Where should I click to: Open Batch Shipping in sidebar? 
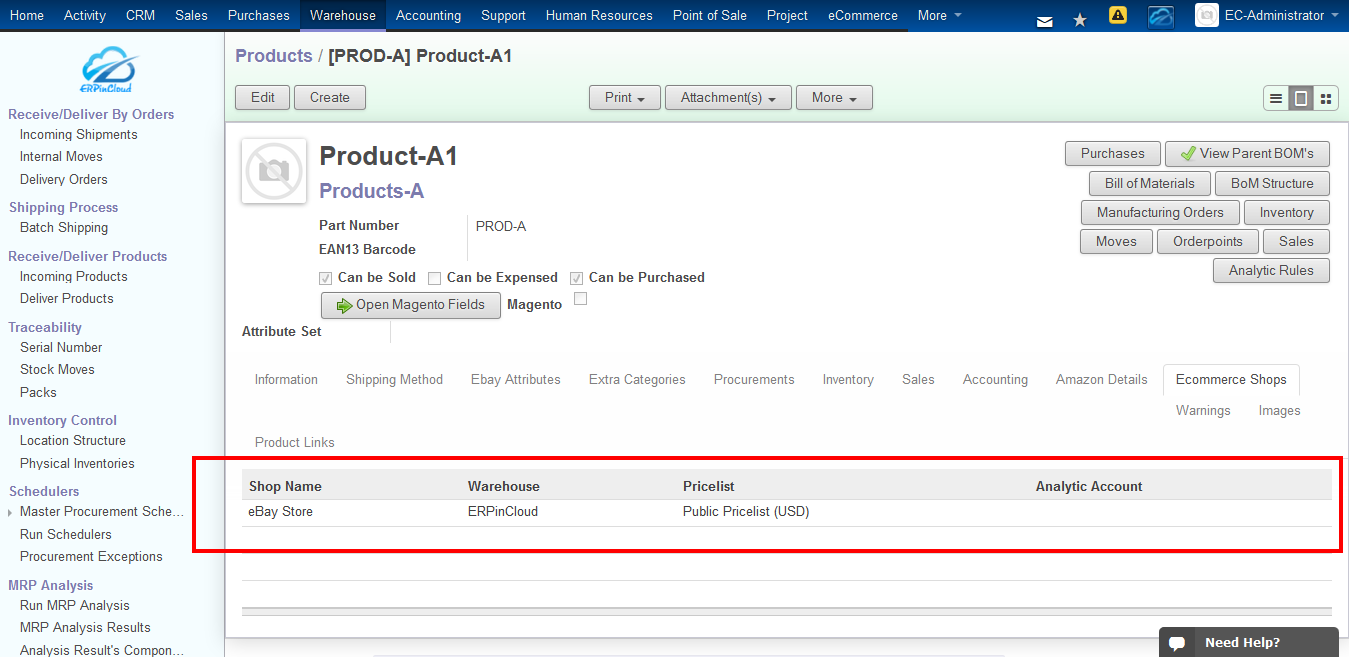pos(64,228)
